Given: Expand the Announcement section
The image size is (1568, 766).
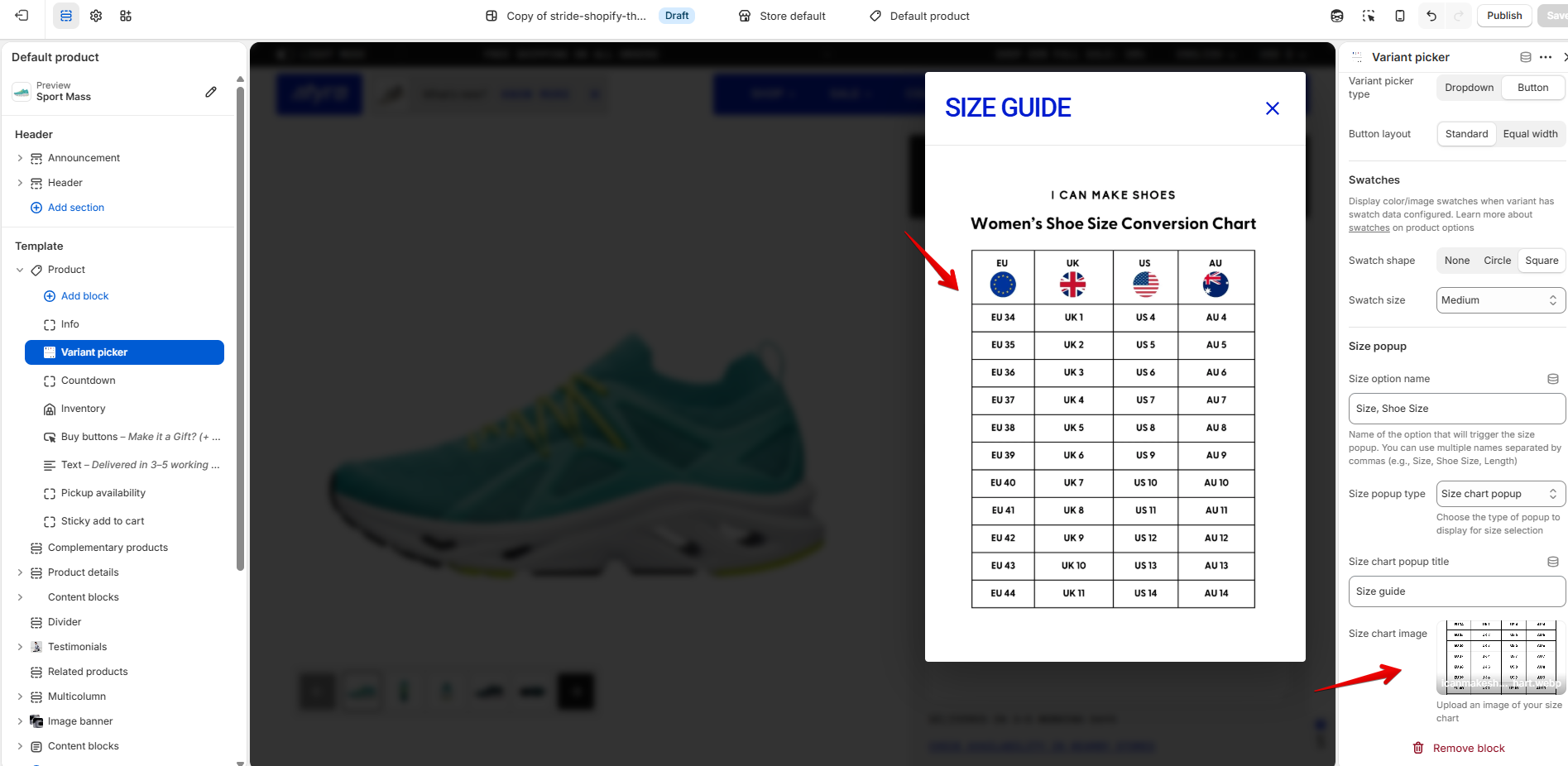Looking at the screenshot, I should (x=20, y=158).
